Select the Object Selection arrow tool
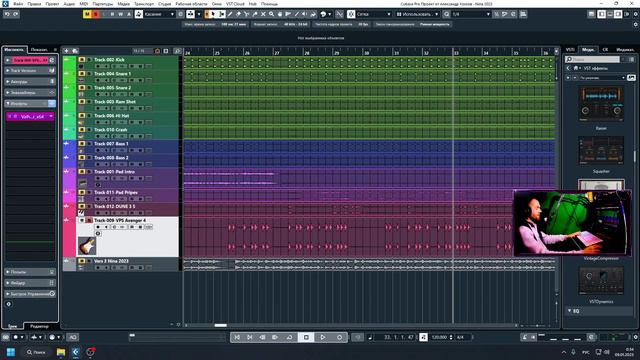This screenshot has width=640, height=360. [213, 14]
